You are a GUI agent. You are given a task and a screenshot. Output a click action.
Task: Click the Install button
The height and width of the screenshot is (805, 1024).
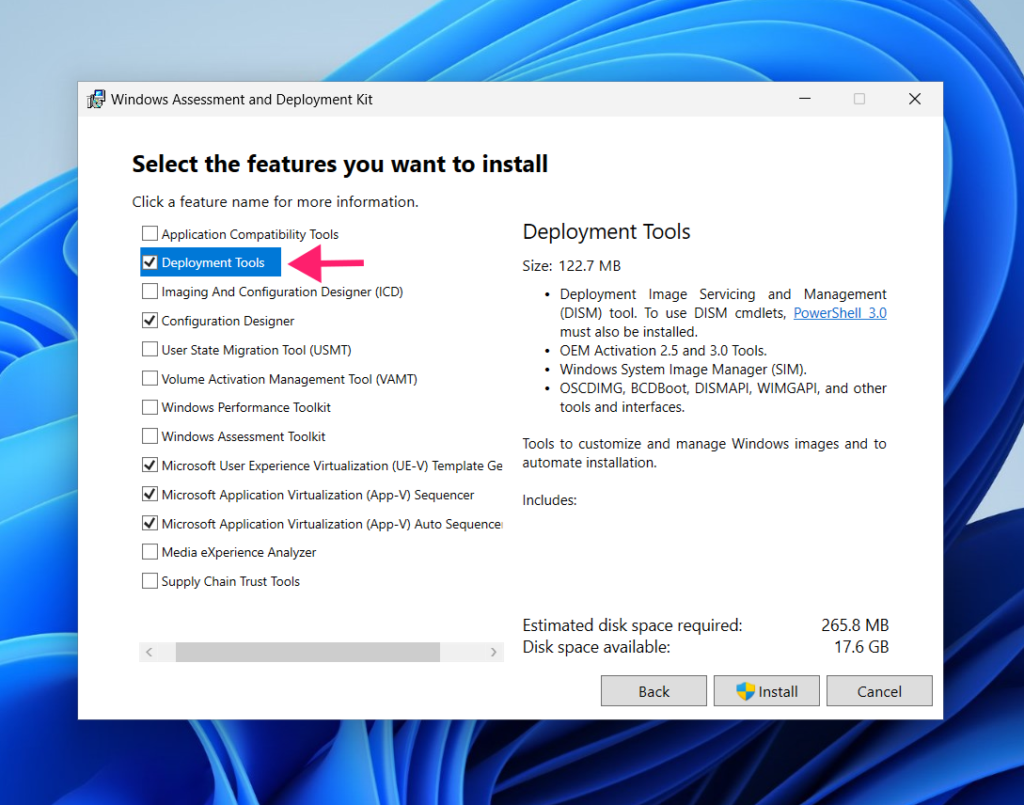(x=767, y=691)
